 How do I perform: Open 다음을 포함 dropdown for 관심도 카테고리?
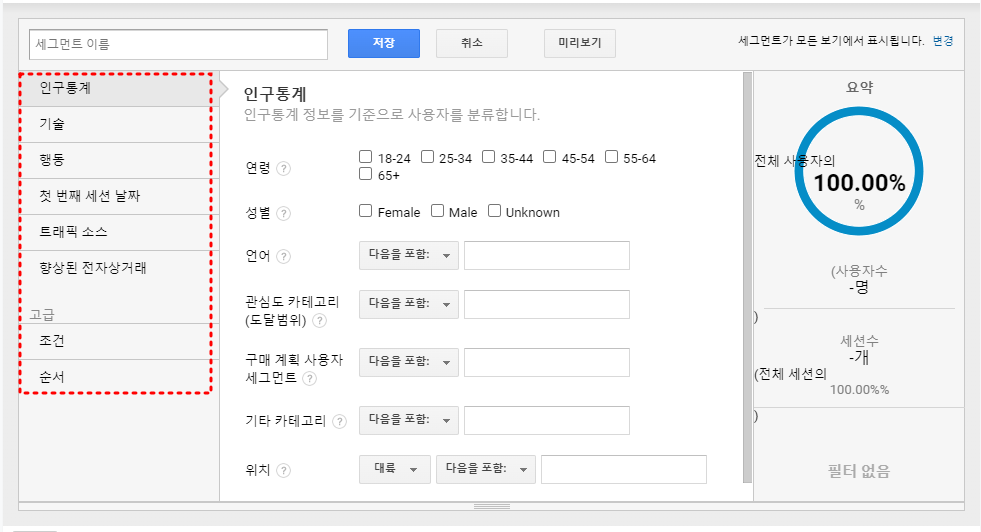[409, 304]
